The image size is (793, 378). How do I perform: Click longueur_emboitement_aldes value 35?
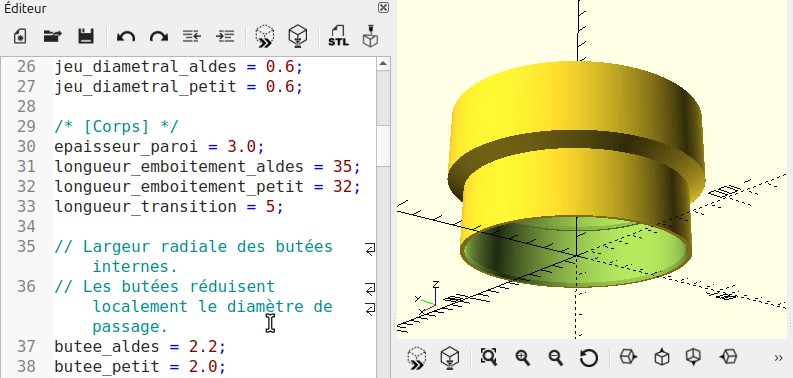tap(342, 166)
